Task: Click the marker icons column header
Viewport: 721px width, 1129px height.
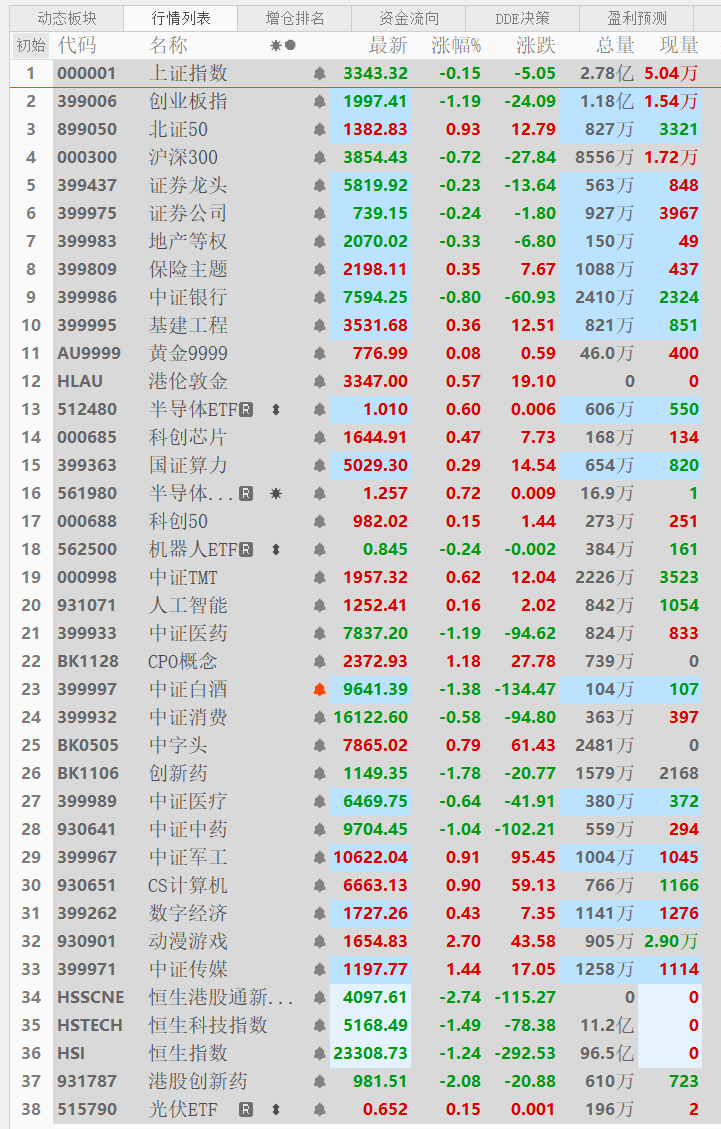Action: click(283, 46)
